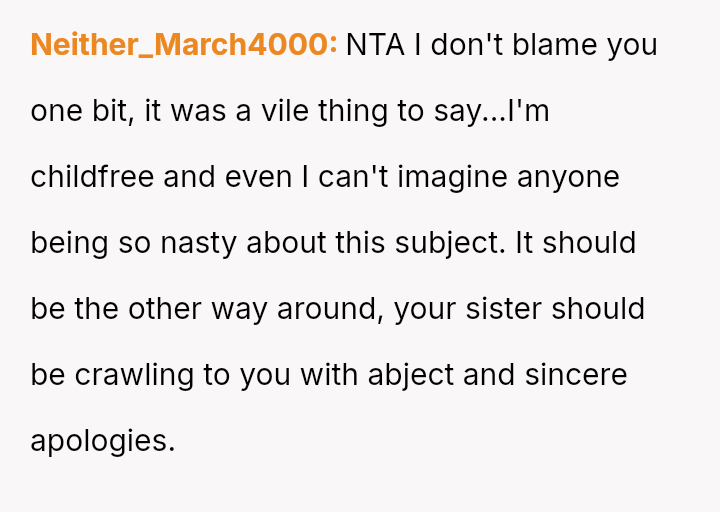Click the word "childfree" in the comment
Screen dimensions: 720x512
click(x=92, y=177)
